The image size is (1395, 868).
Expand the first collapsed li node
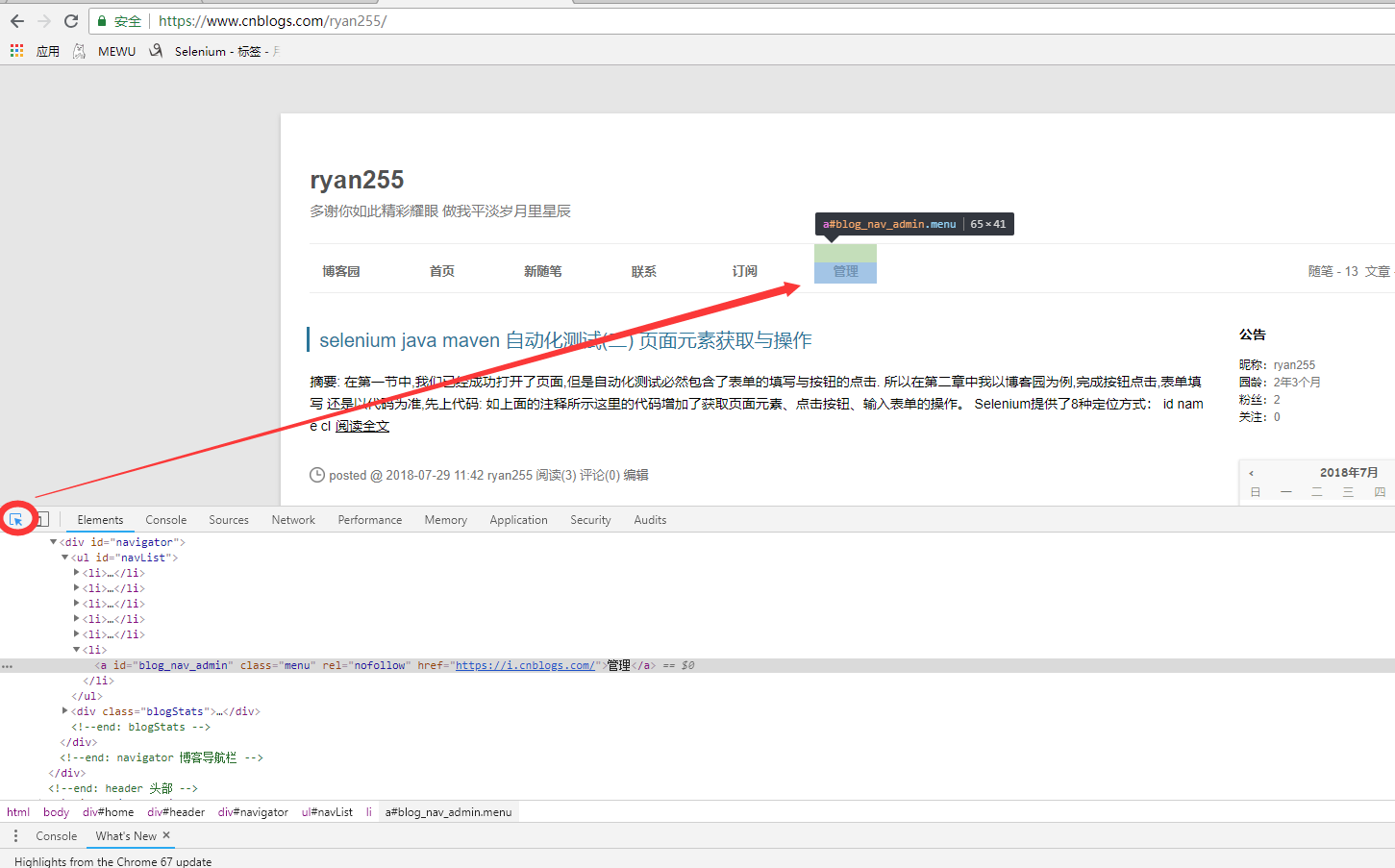coord(77,573)
